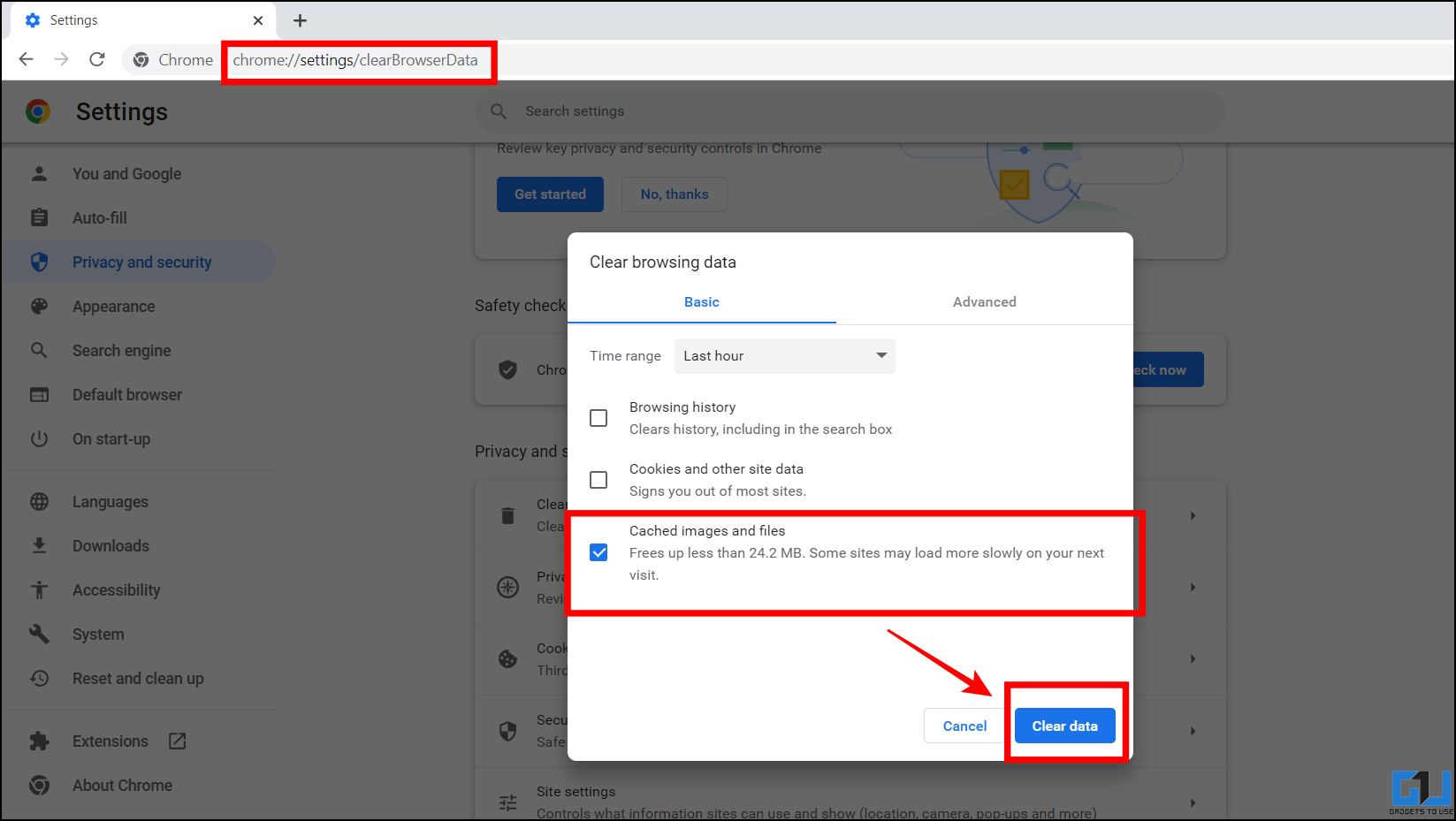Screen dimensions: 1456x821
Task: Select the Settings browser tab
Action: [x=143, y=20]
